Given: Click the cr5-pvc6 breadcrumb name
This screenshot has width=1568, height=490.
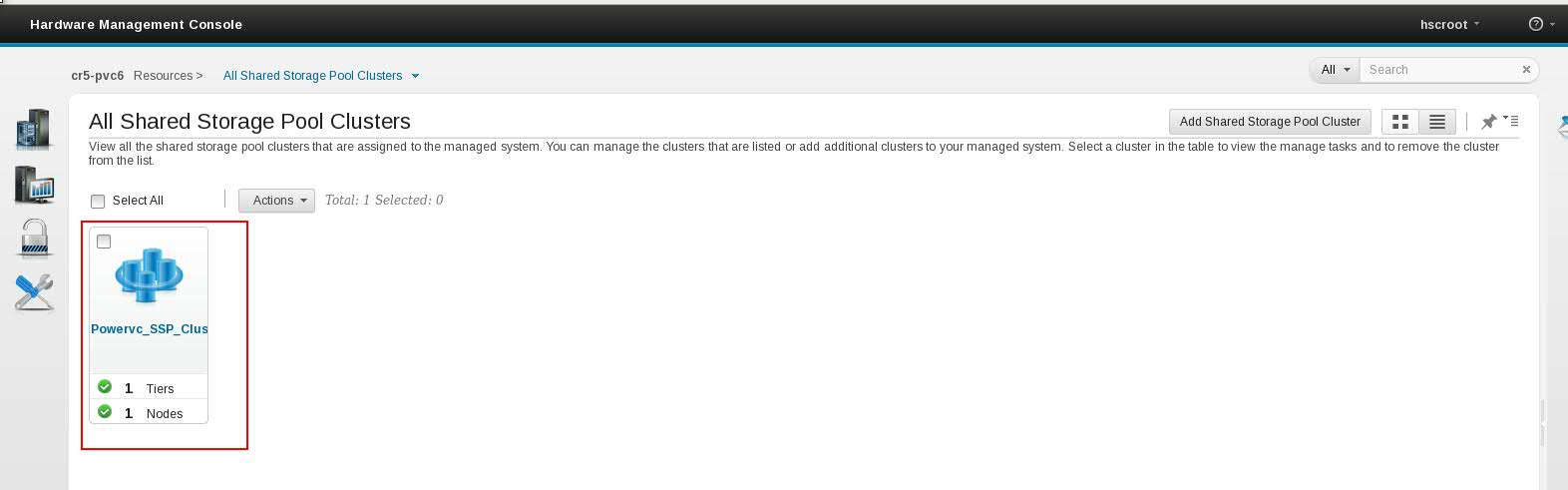Looking at the screenshot, I should 98,76.
